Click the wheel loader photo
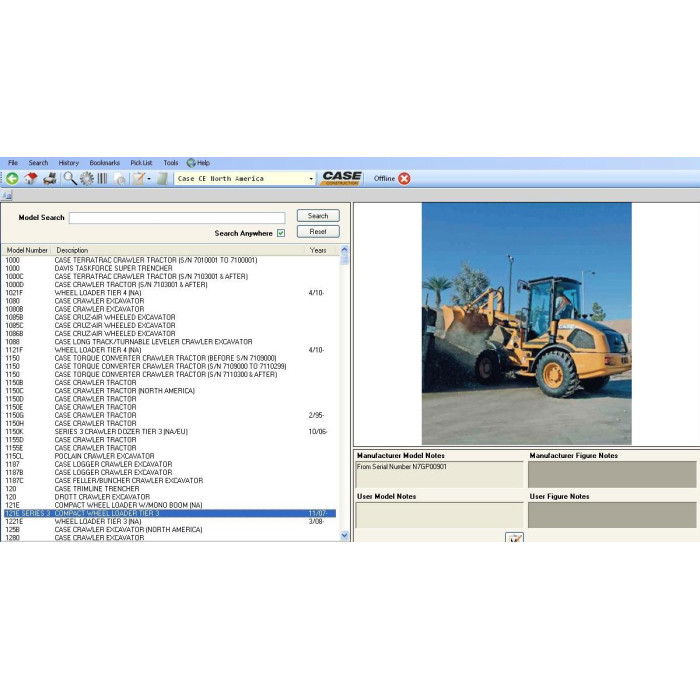Viewport: 700px width, 700px height. (527, 324)
